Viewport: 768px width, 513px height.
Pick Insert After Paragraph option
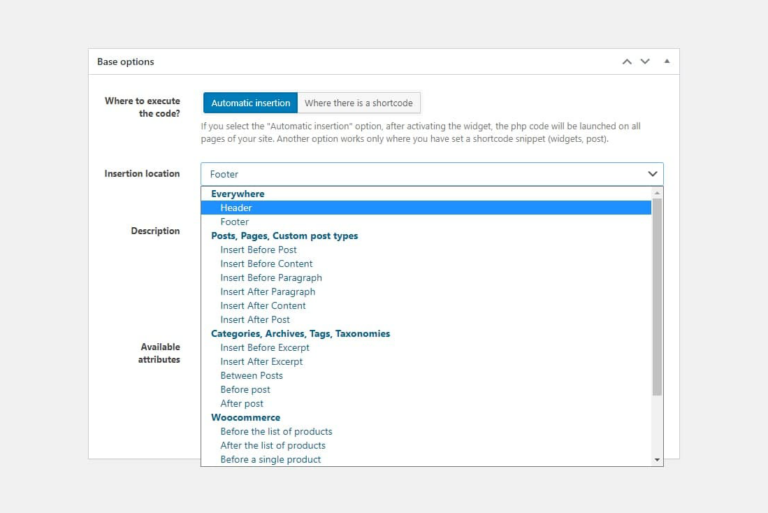267,292
